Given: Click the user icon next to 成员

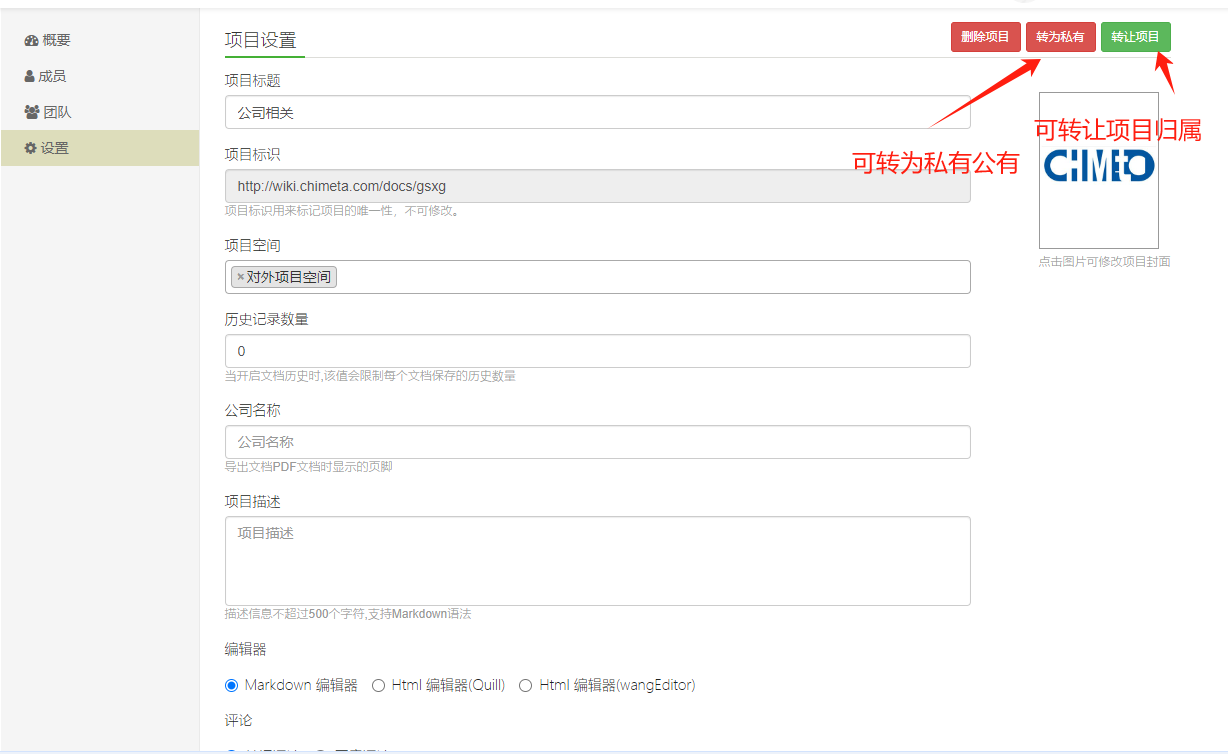Looking at the screenshot, I should (30, 77).
